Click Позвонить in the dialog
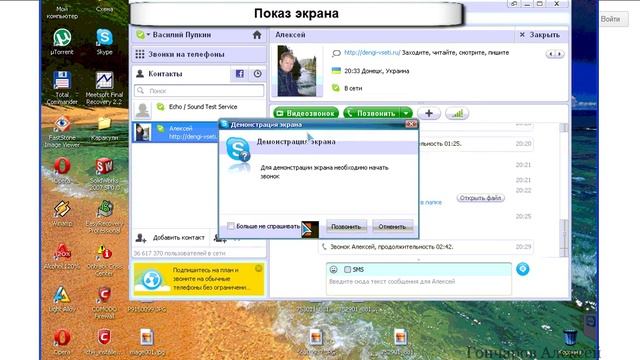 click(x=346, y=227)
